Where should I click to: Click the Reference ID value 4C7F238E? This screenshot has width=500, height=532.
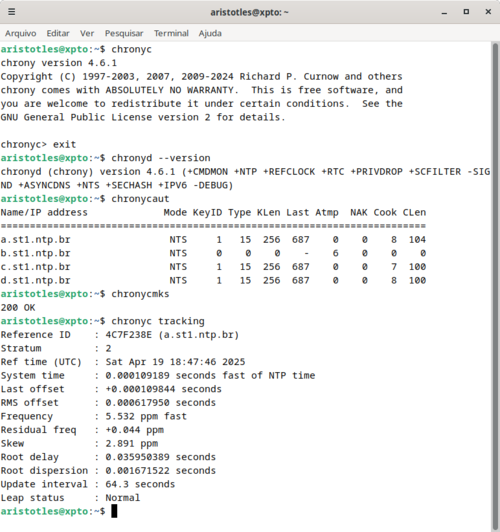[129, 335]
